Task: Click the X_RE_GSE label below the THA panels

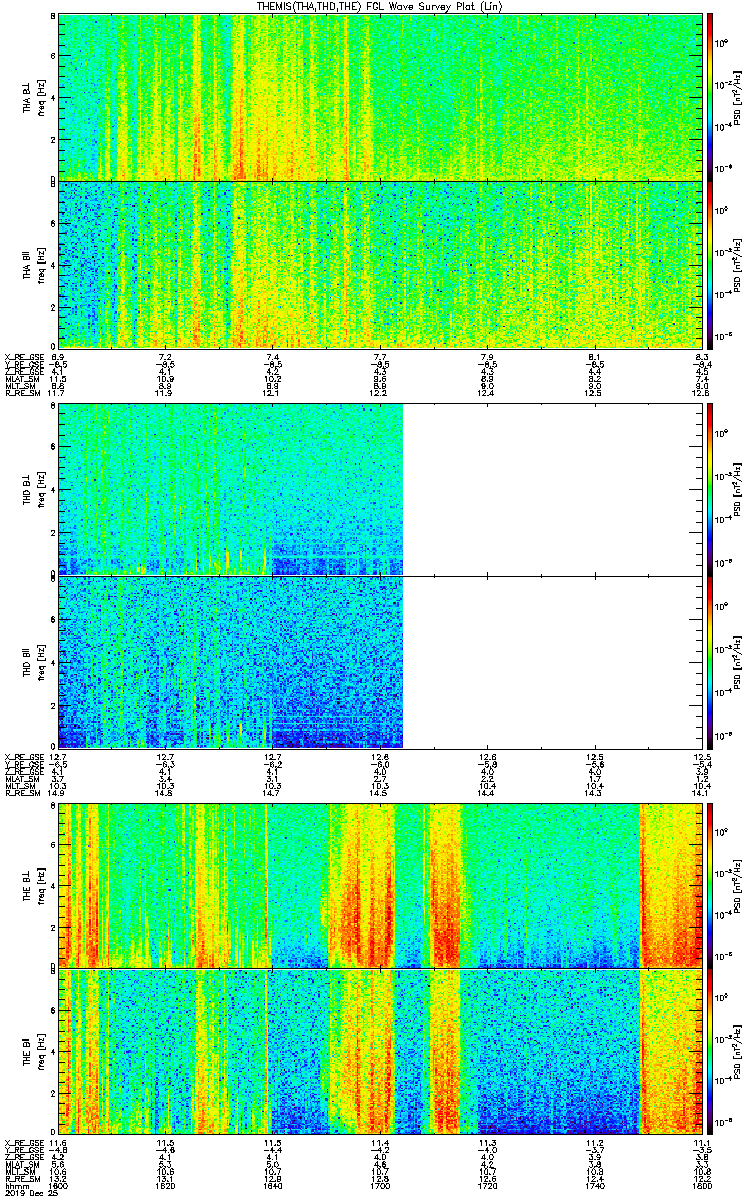Action: coord(24,357)
